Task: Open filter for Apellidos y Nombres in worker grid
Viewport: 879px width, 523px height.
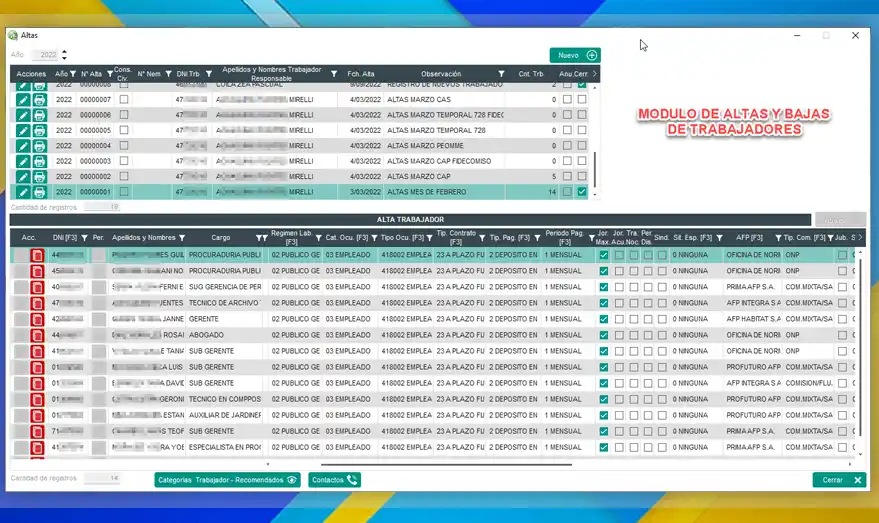Action: 182,238
